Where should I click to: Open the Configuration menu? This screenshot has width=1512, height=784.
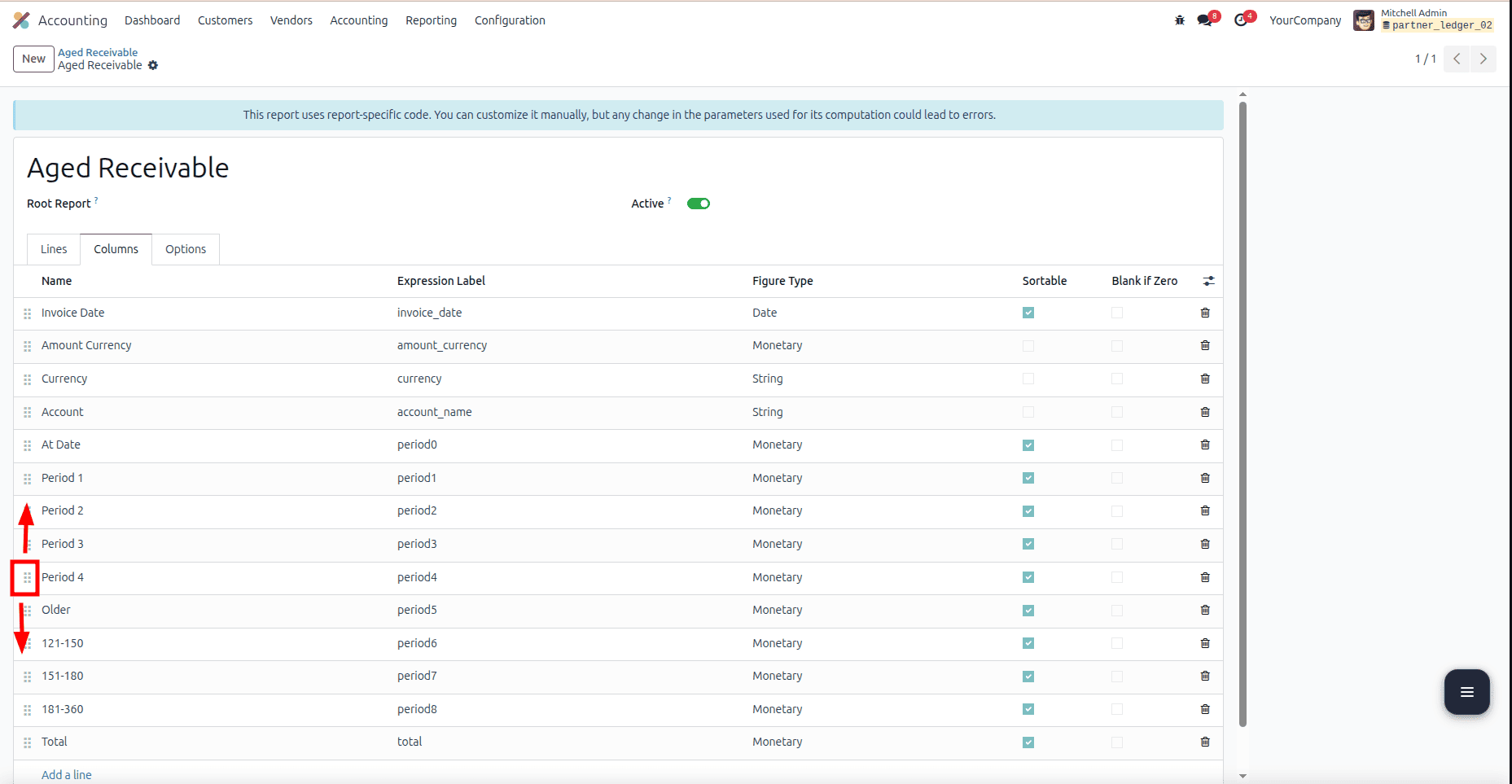pyautogui.click(x=511, y=20)
